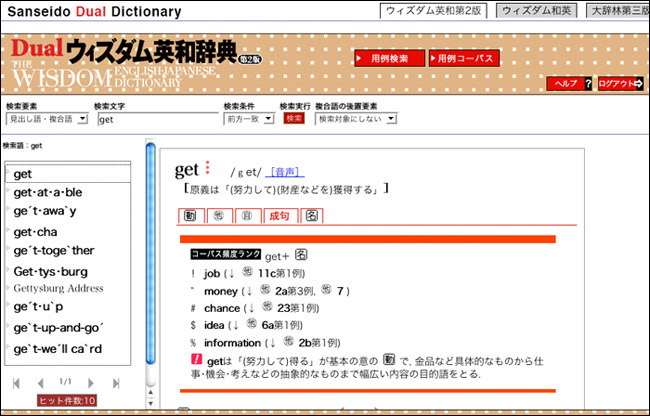Open the ヘルプ help button
Image resolution: width=650 pixels, height=416 pixels.
tap(569, 84)
